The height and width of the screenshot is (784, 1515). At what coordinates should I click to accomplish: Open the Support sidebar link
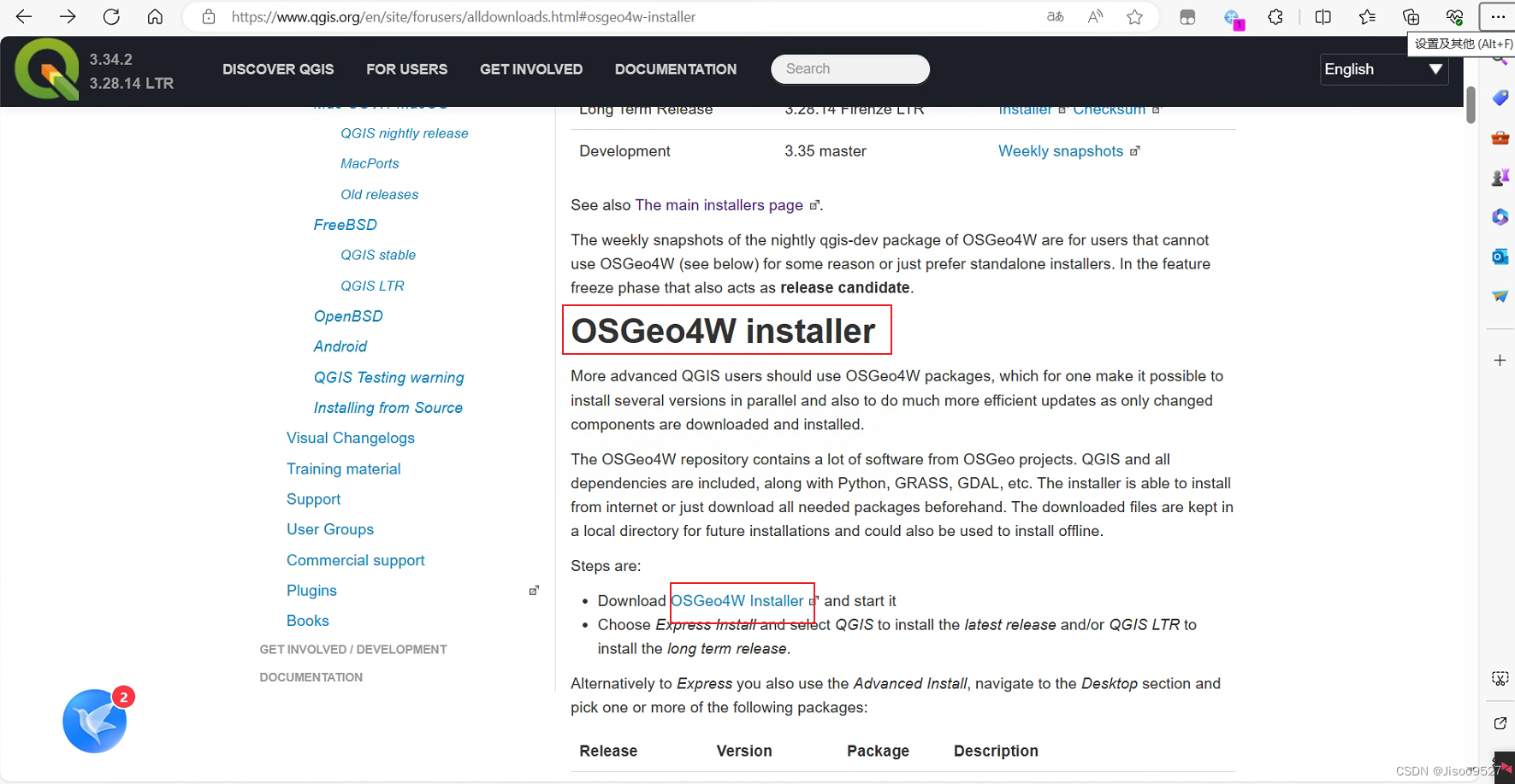tap(313, 499)
